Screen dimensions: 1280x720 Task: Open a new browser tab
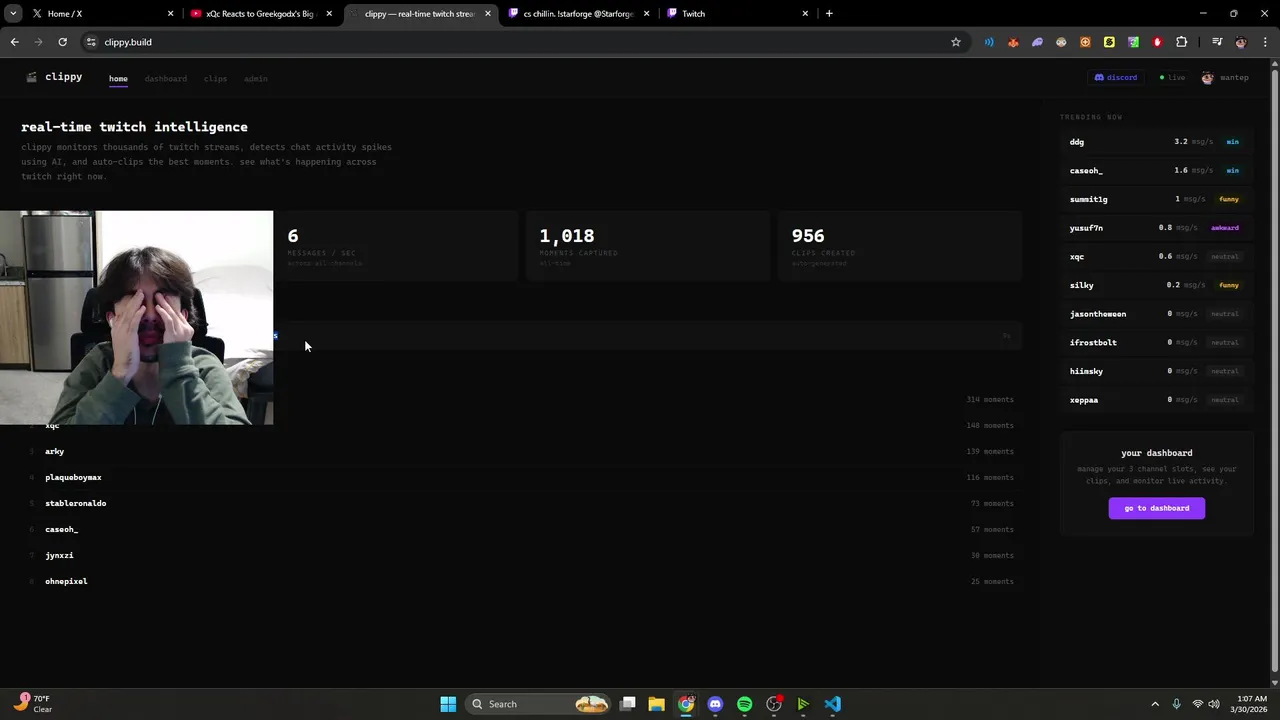click(x=829, y=14)
